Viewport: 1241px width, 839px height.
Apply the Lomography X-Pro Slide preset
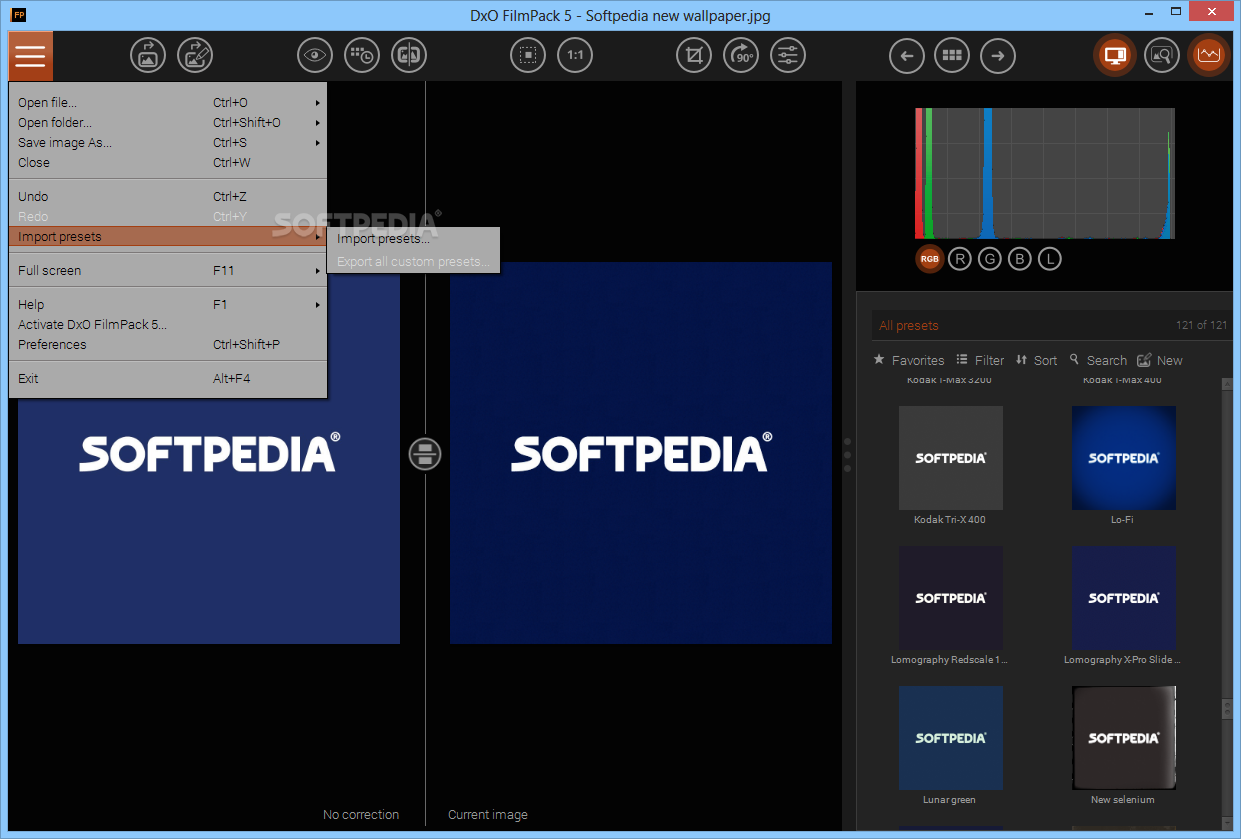point(1123,598)
